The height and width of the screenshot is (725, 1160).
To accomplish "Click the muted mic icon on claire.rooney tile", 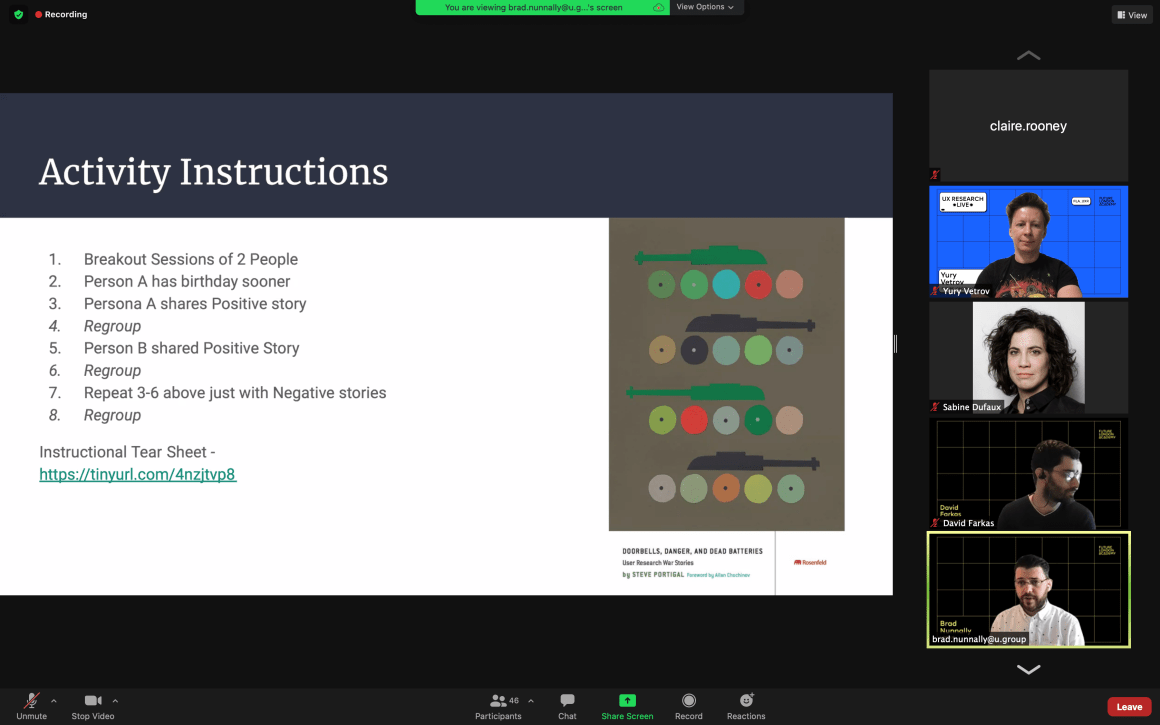I will click(935, 175).
